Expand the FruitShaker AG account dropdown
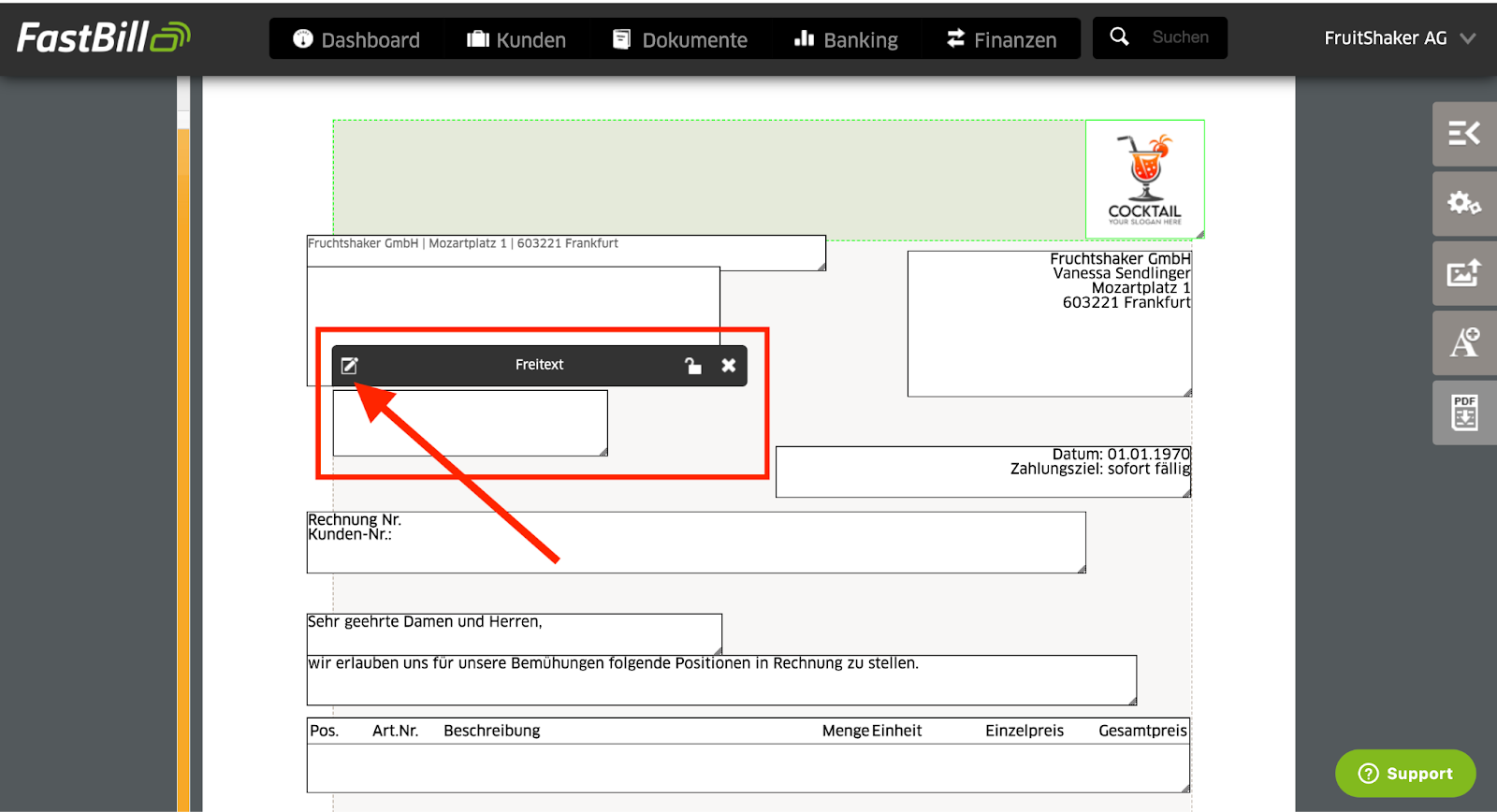Image resolution: width=1497 pixels, height=812 pixels. (x=1400, y=38)
